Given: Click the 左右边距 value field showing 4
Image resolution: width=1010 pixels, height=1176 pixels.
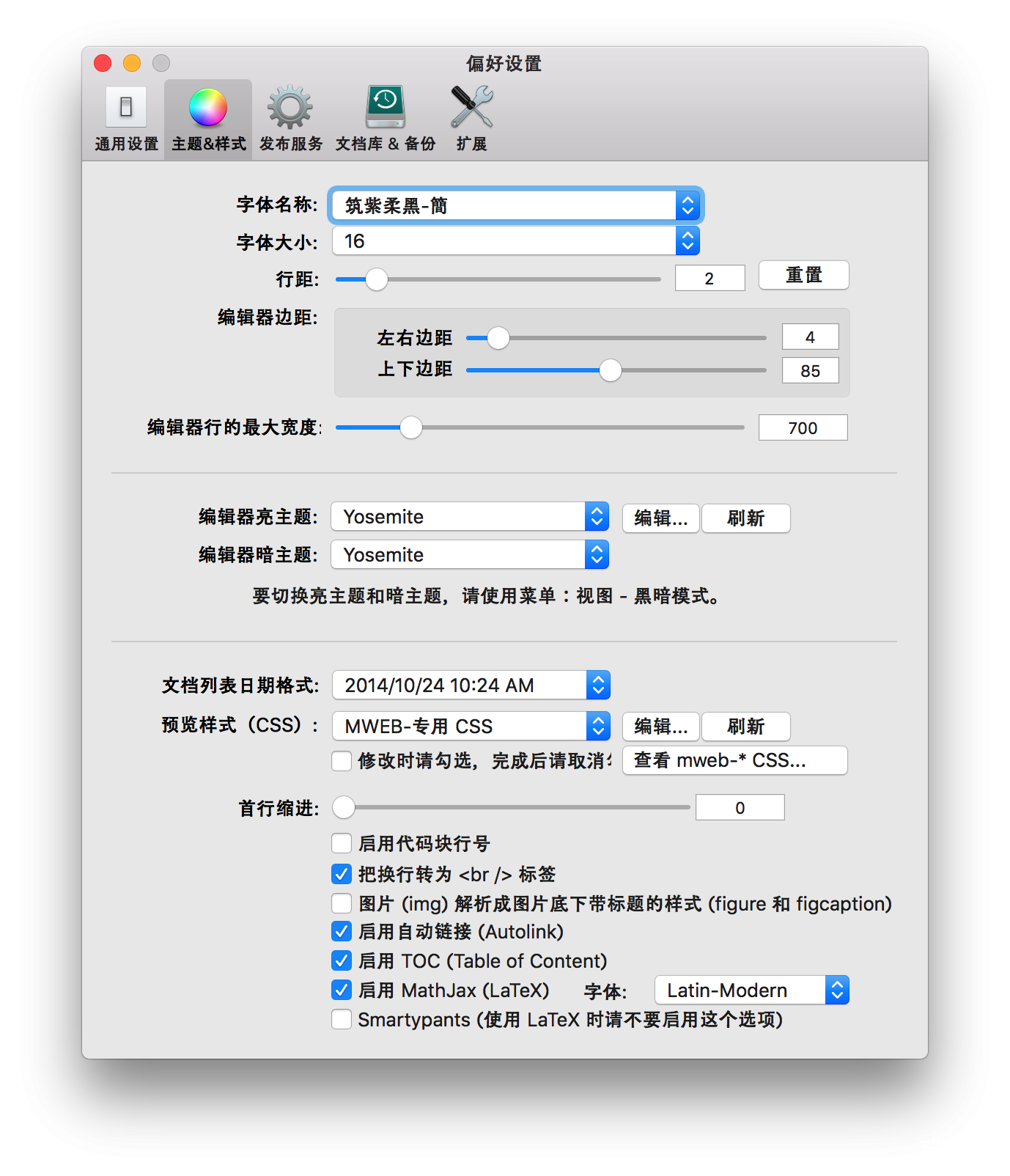Looking at the screenshot, I should [810, 337].
